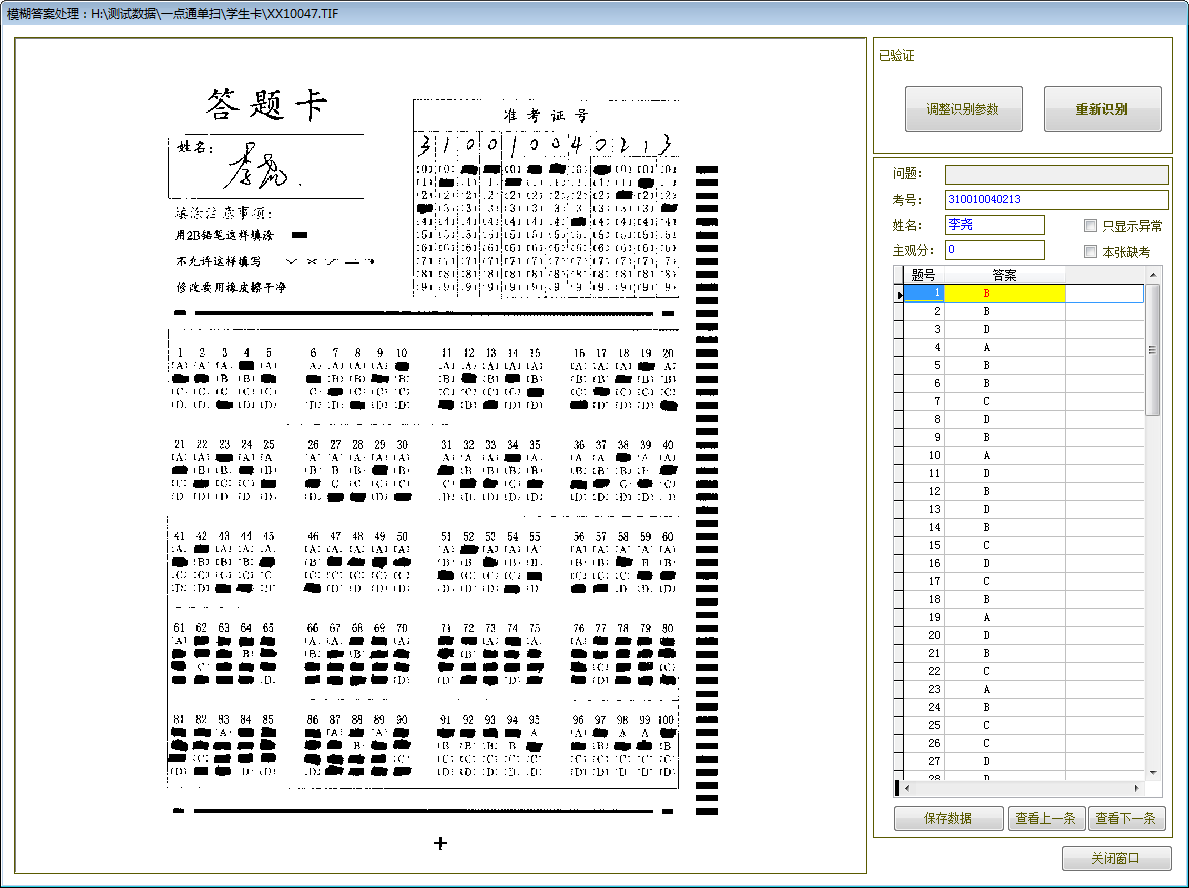Enable the 只显示异常 checkbox
This screenshot has height=888, width=1189.
pos(1089,225)
